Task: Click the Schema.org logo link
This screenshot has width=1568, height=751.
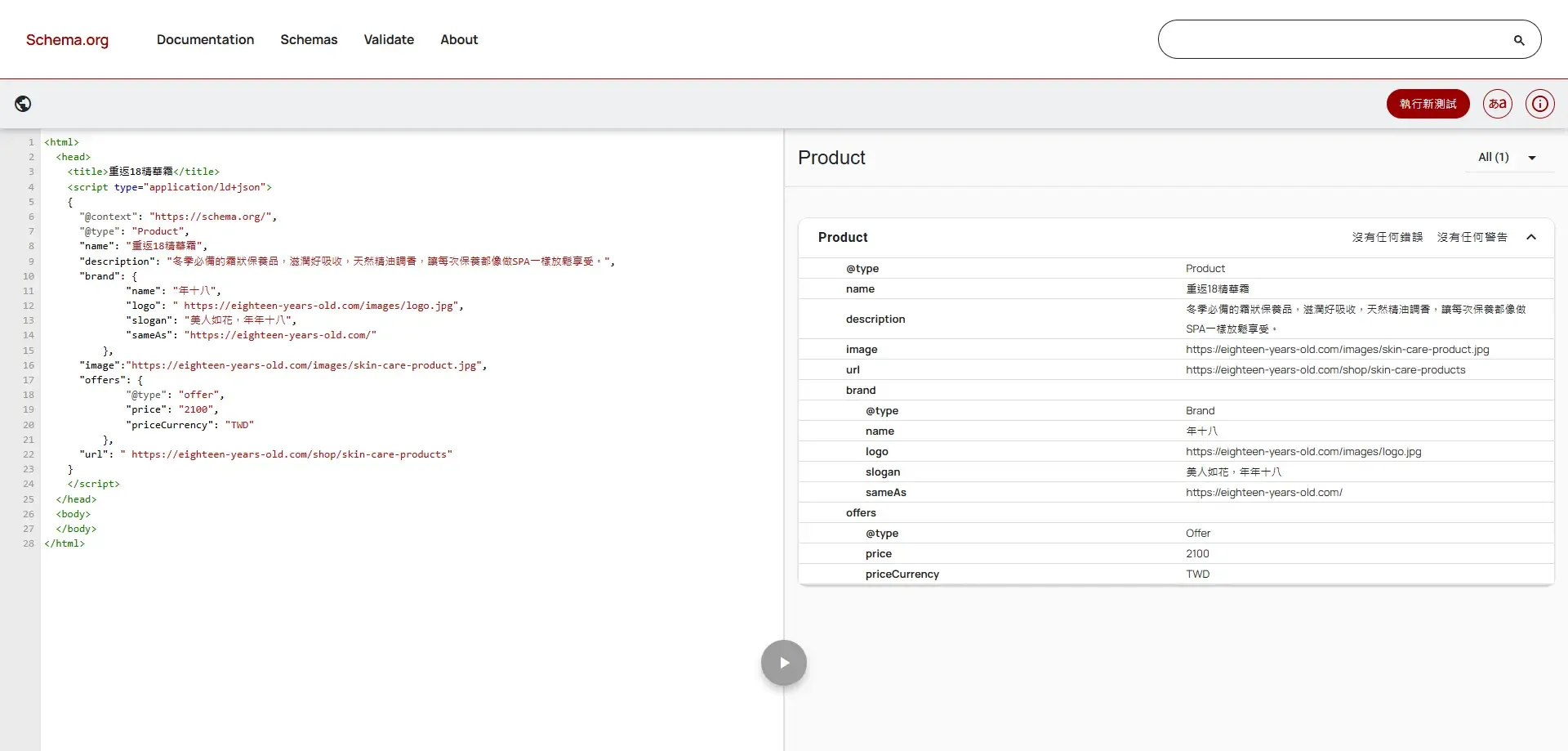Action: [x=67, y=40]
